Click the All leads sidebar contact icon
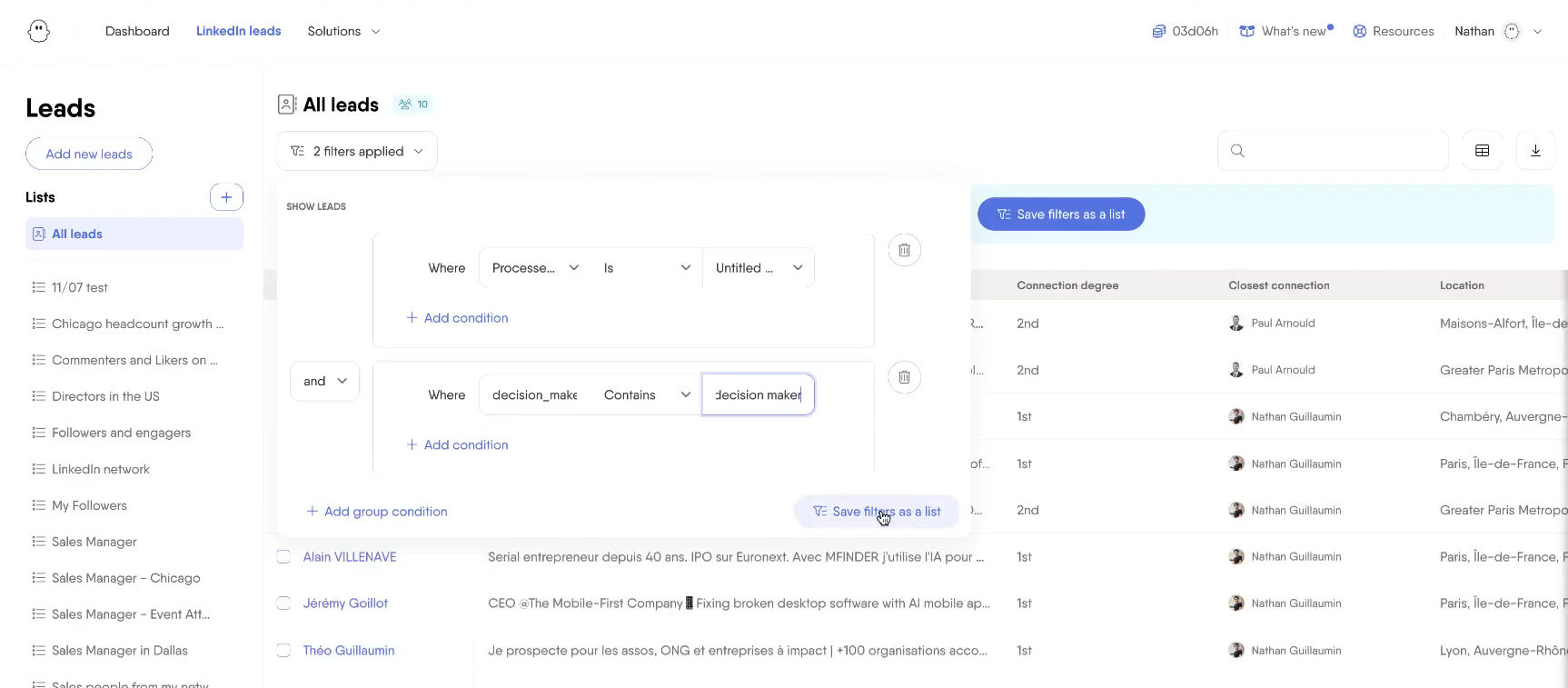Screen dimensions: 1568x688 (39, 234)
